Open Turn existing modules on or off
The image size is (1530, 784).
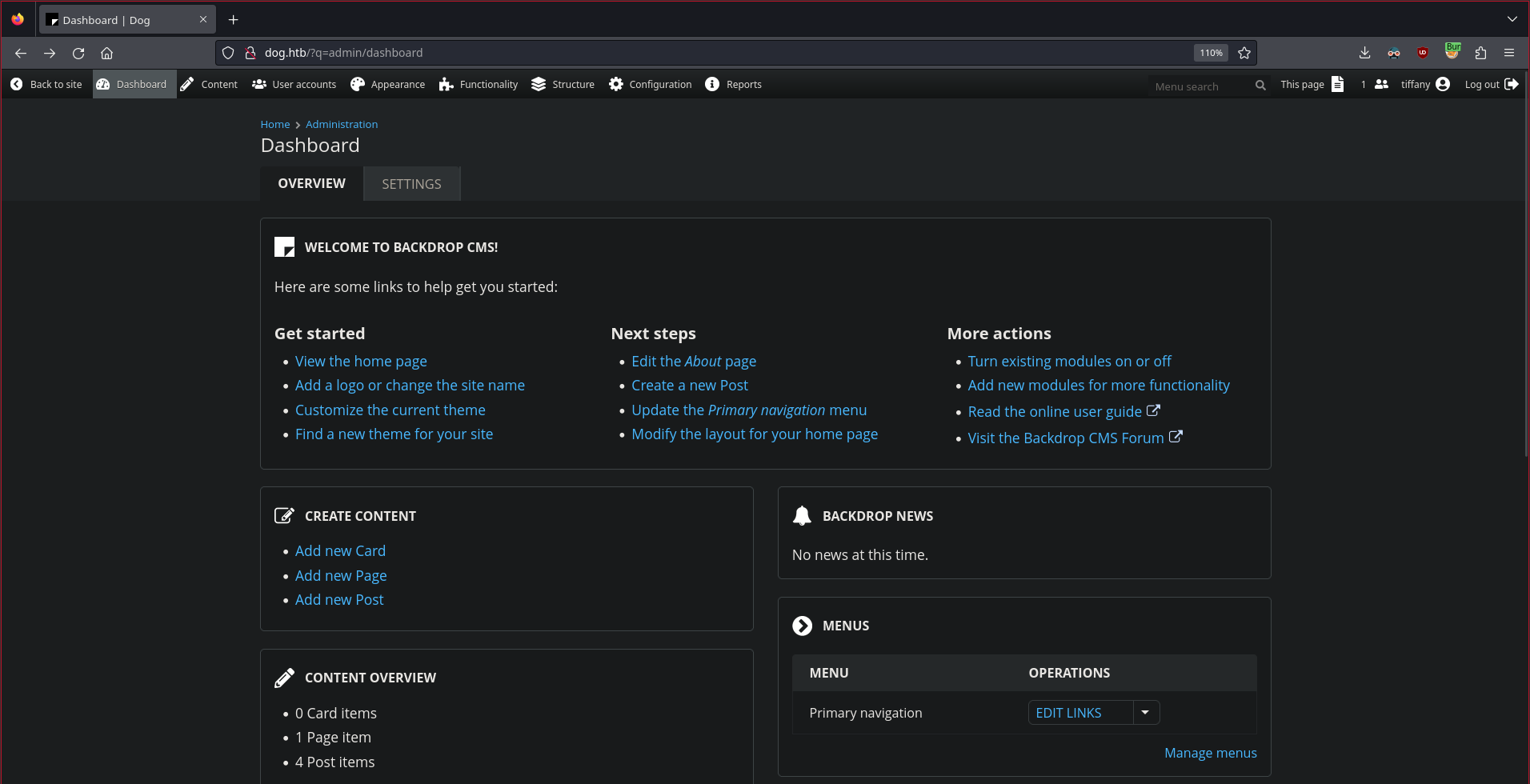[1069, 362]
